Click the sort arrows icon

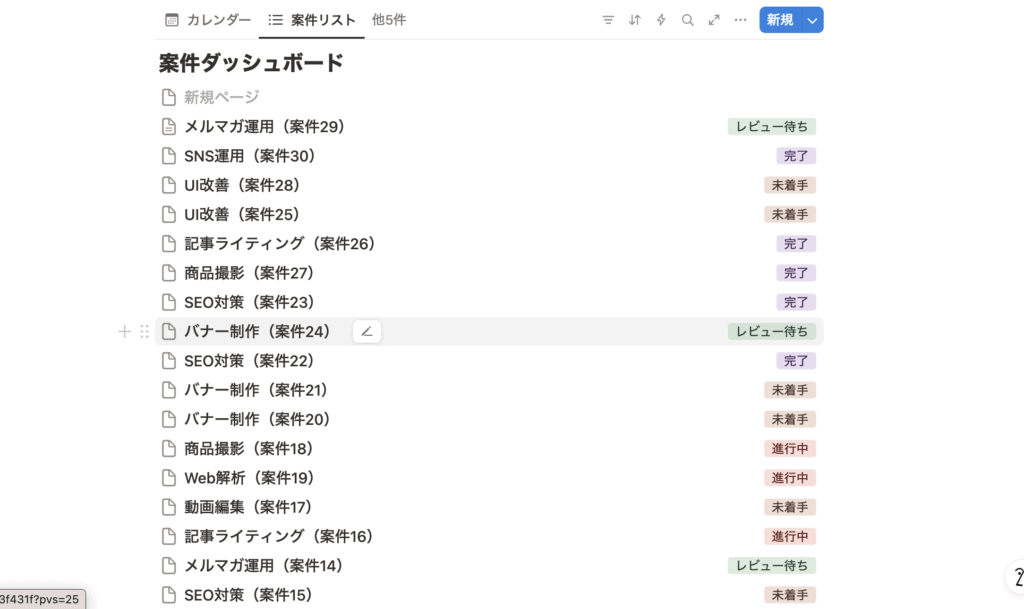pos(634,20)
